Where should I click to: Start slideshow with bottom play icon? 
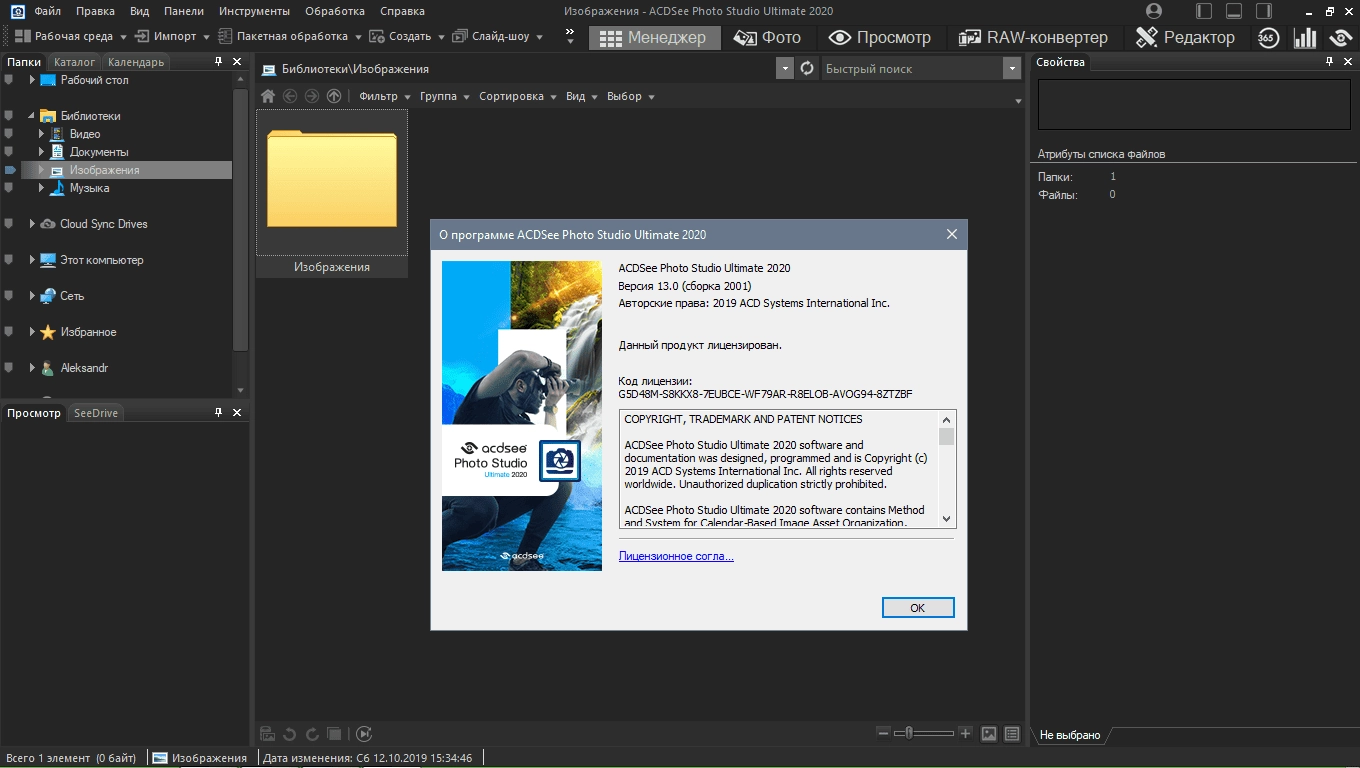pos(364,734)
